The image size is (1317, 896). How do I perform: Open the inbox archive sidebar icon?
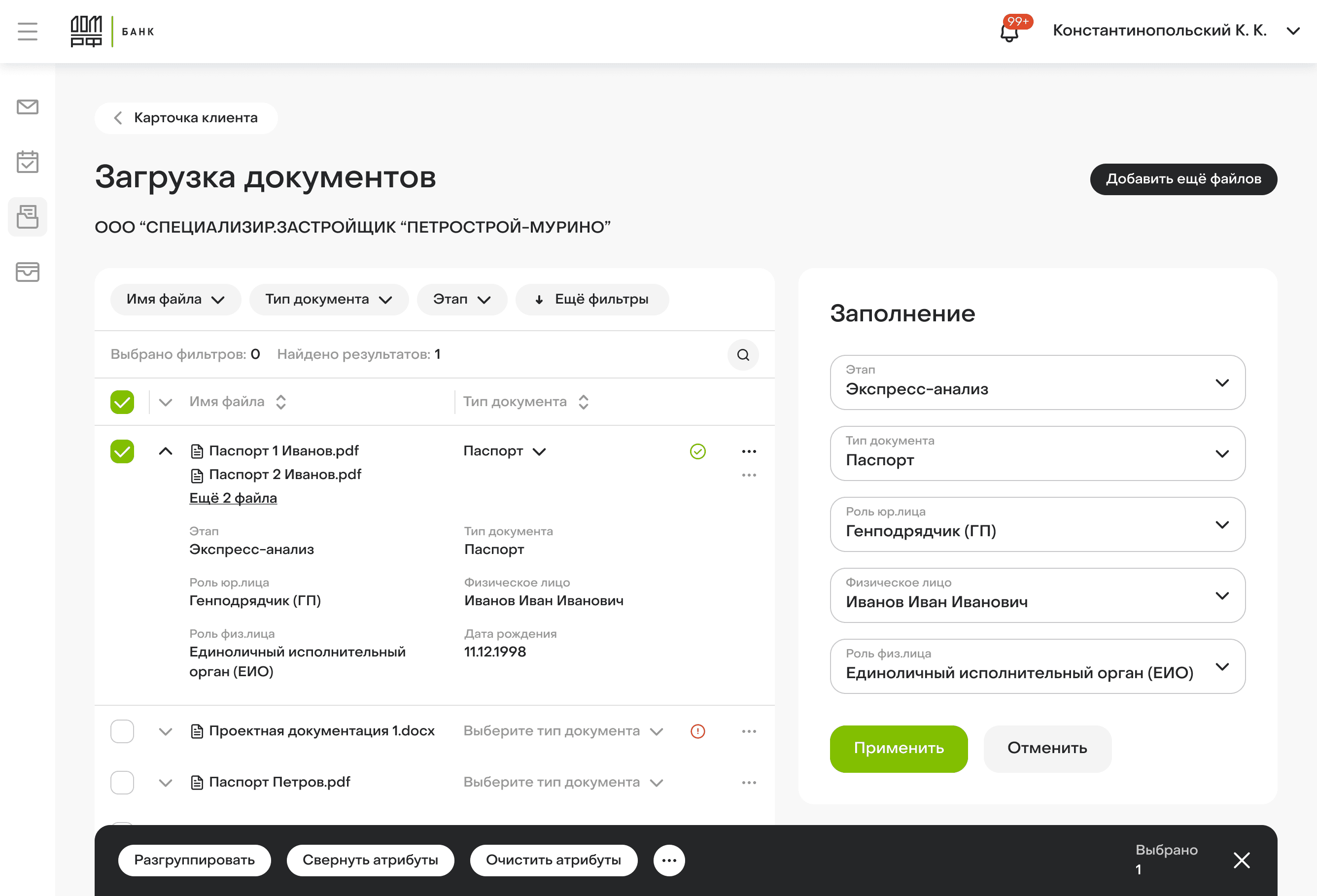[27, 272]
